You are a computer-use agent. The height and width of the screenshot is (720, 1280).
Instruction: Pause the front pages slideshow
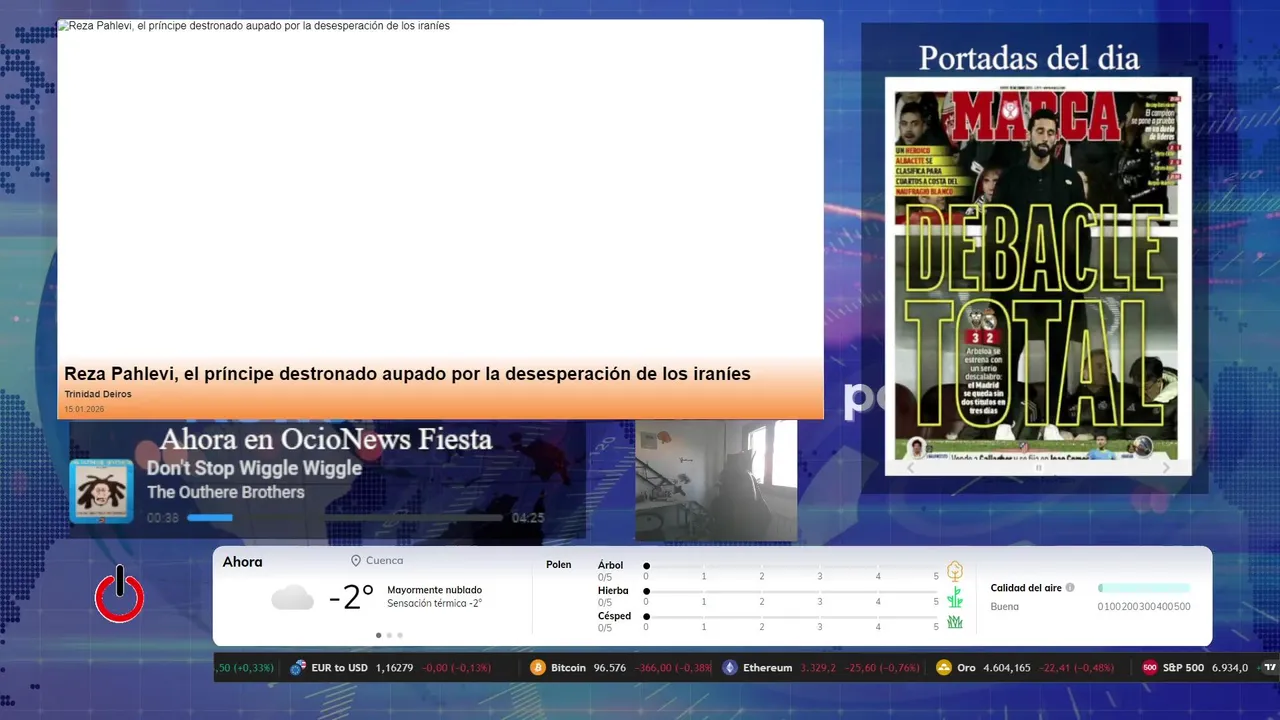[x=1038, y=467]
